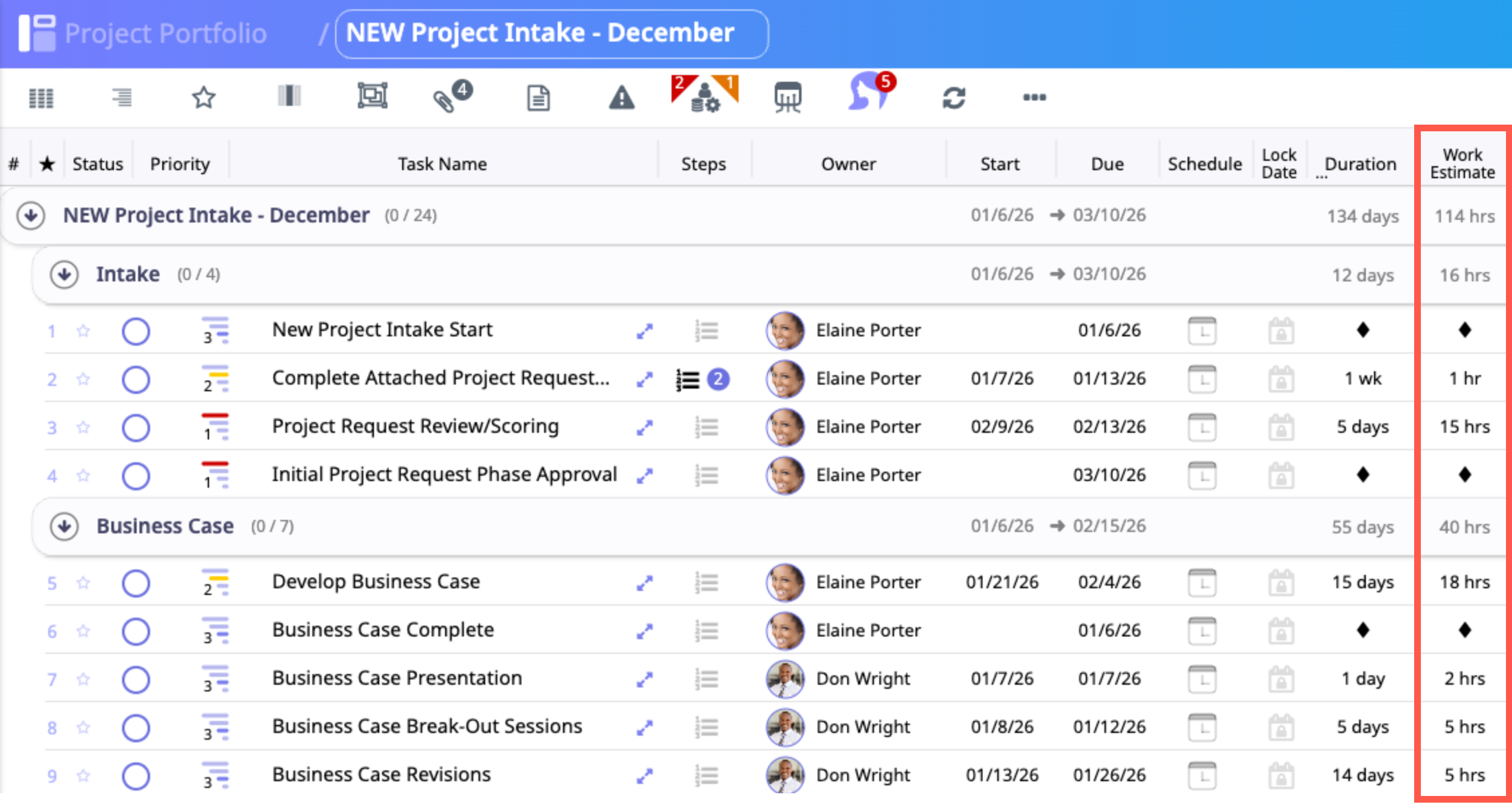Collapse the Business Case section
Viewport: 1512px width, 804px height.
pos(64,527)
